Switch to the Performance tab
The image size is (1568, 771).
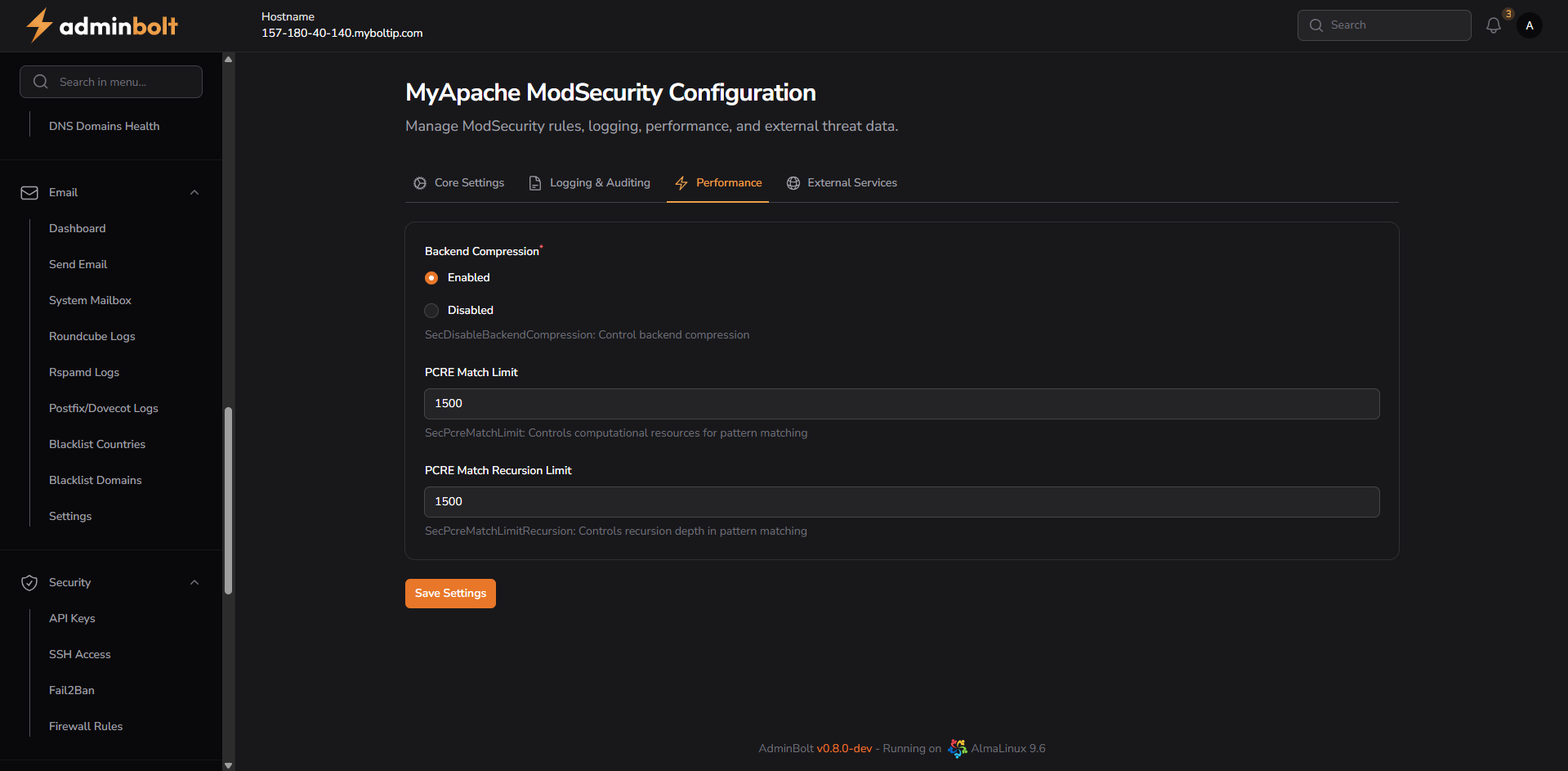tap(718, 183)
